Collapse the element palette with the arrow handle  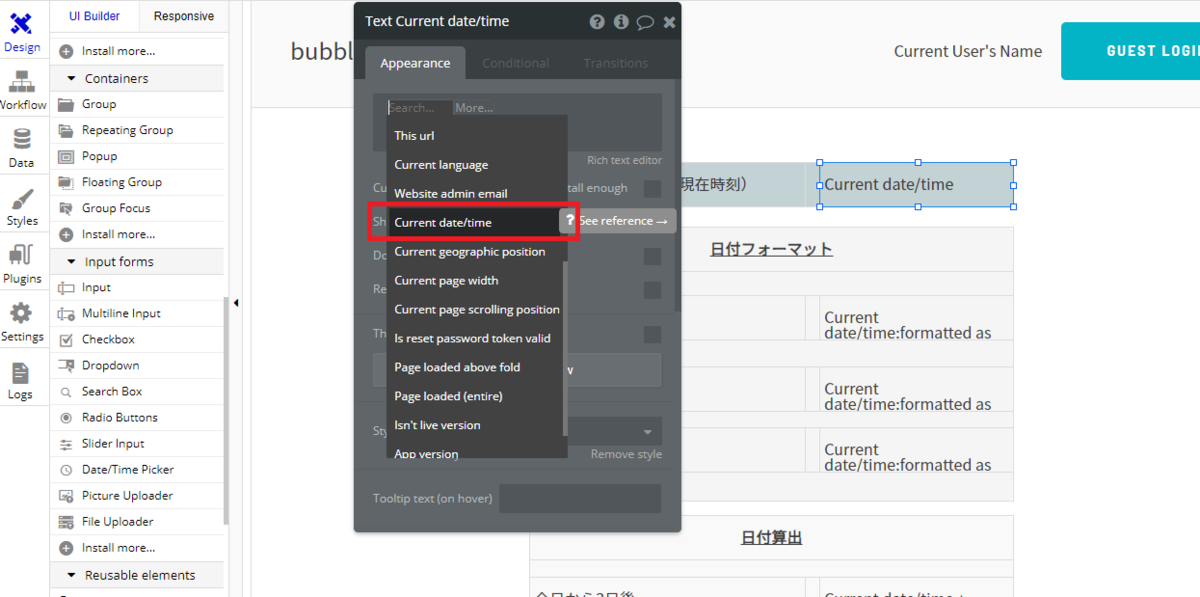click(235, 303)
